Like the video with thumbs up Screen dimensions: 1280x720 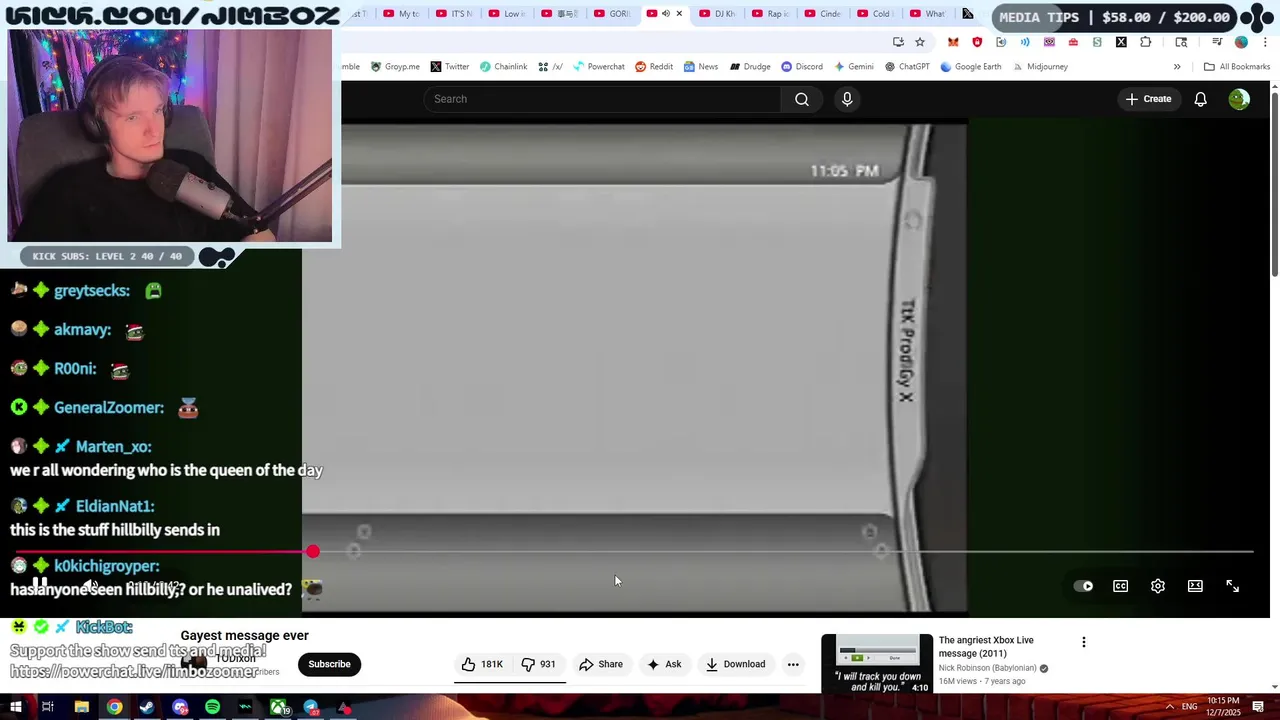coord(482,664)
